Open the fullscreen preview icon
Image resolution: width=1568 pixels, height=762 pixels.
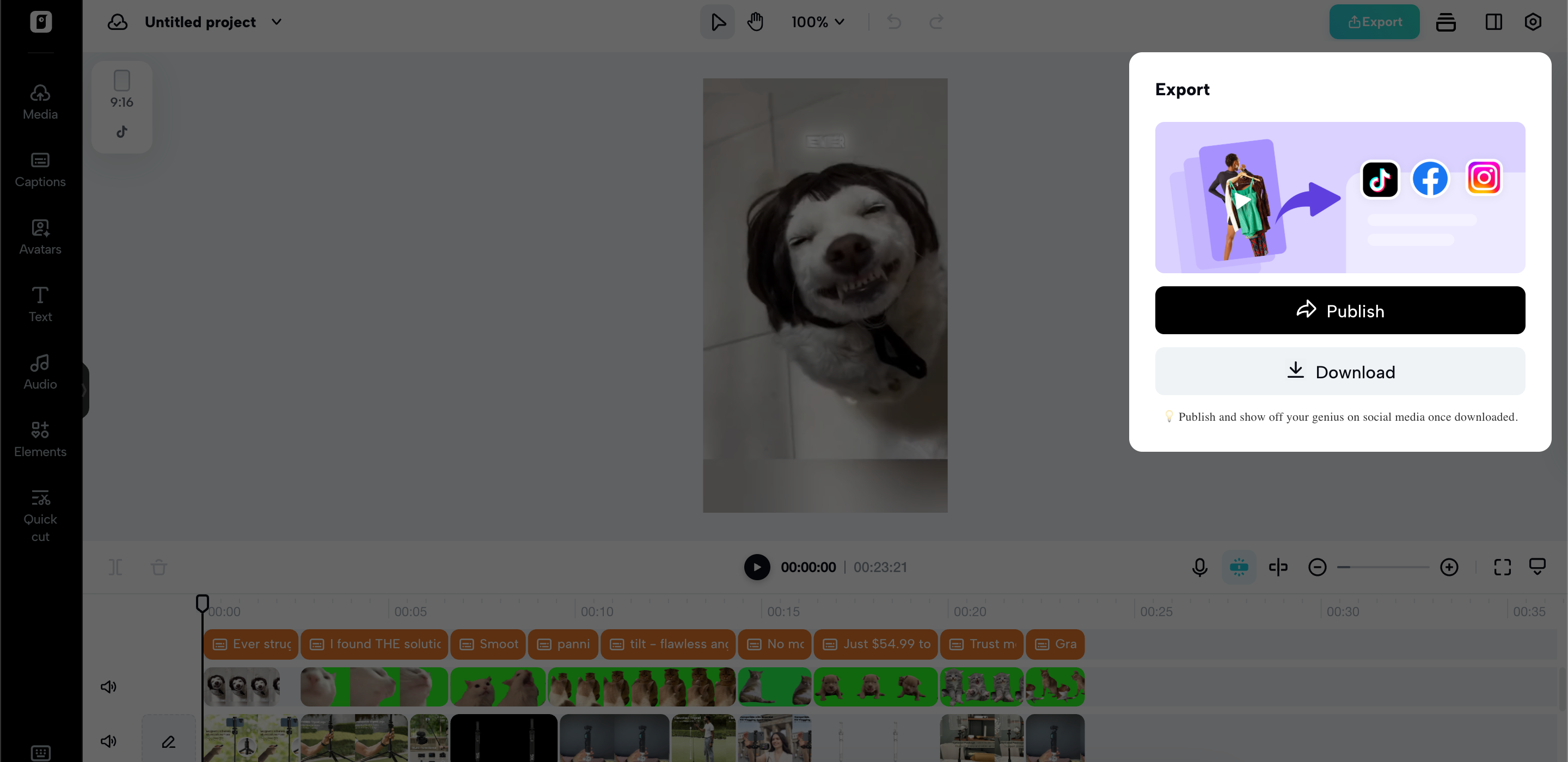point(1502,567)
